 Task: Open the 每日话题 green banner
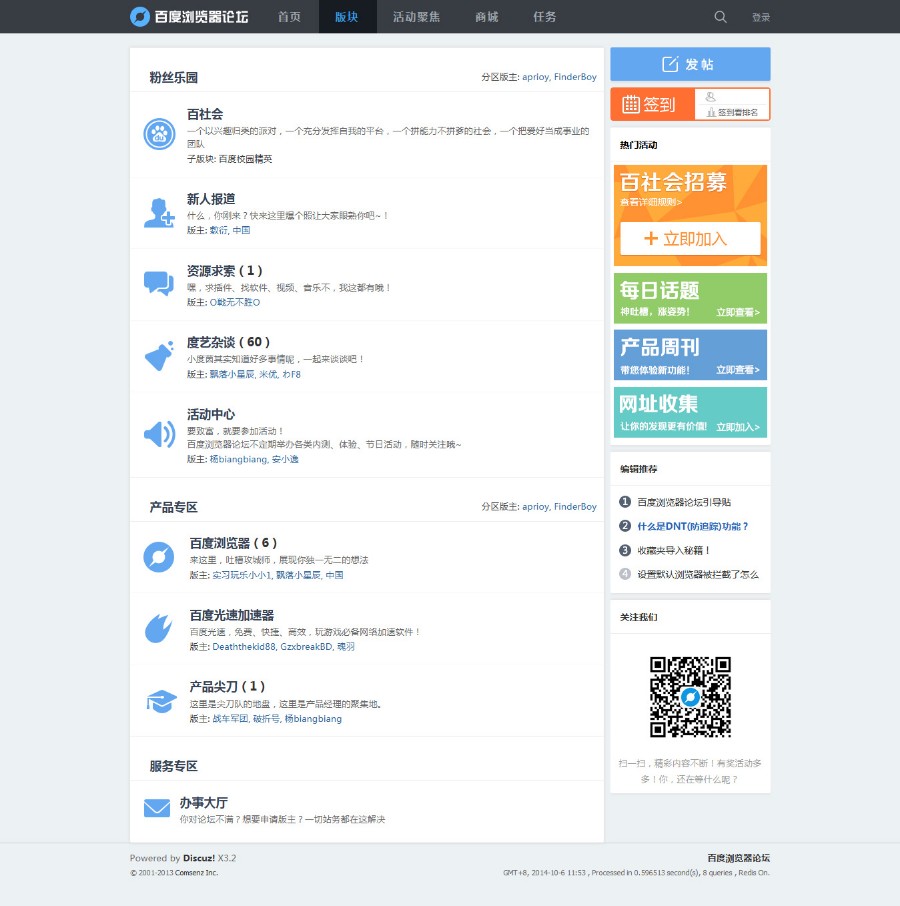pyautogui.click(x=690, y=298)
